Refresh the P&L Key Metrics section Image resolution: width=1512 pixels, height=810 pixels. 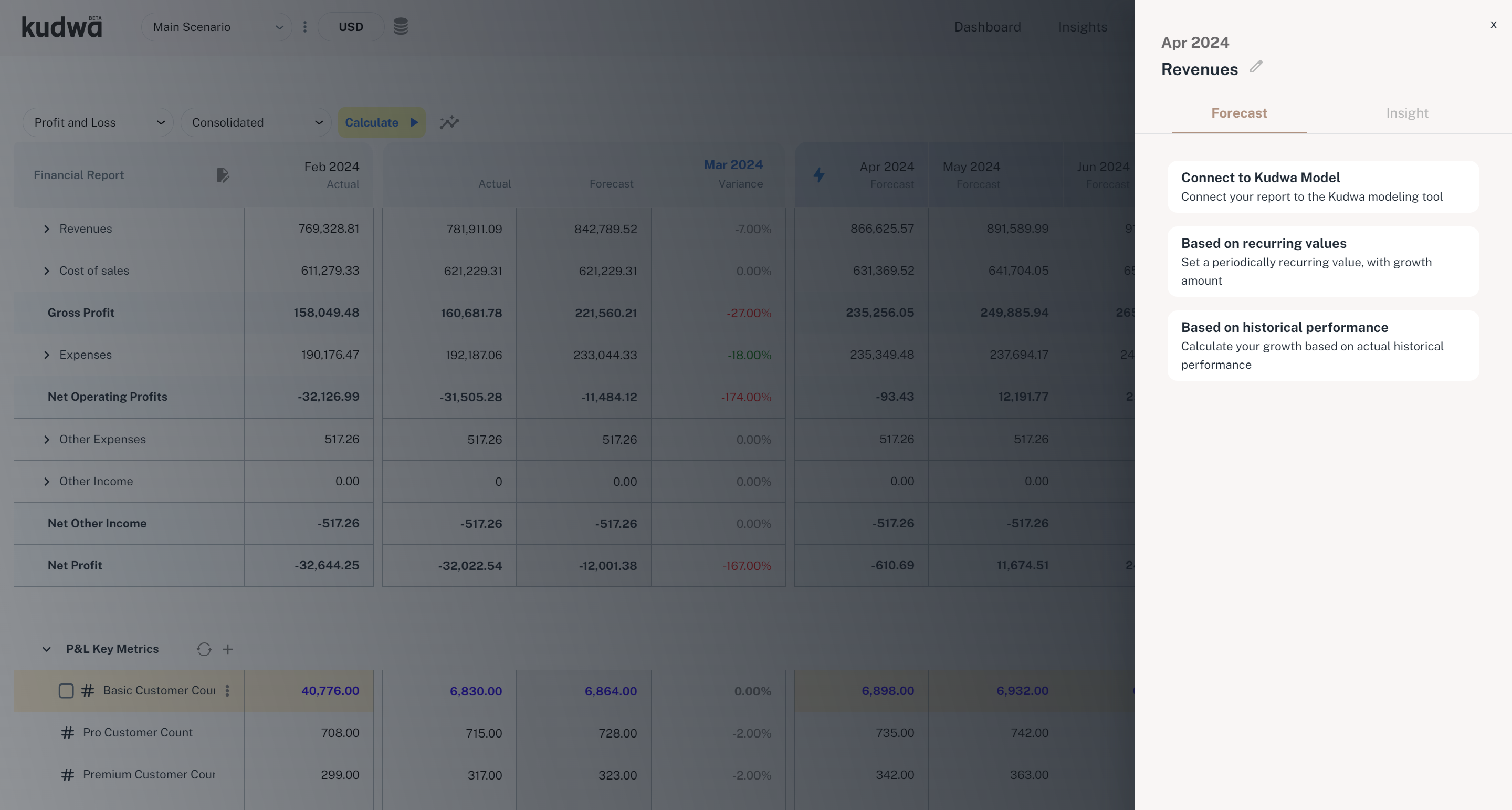click(x=204, y=649)
